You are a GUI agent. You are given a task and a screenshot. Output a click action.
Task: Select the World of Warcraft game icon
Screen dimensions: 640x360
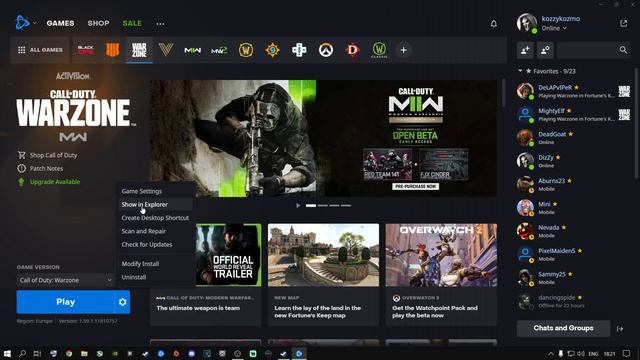tap(246, 50)
